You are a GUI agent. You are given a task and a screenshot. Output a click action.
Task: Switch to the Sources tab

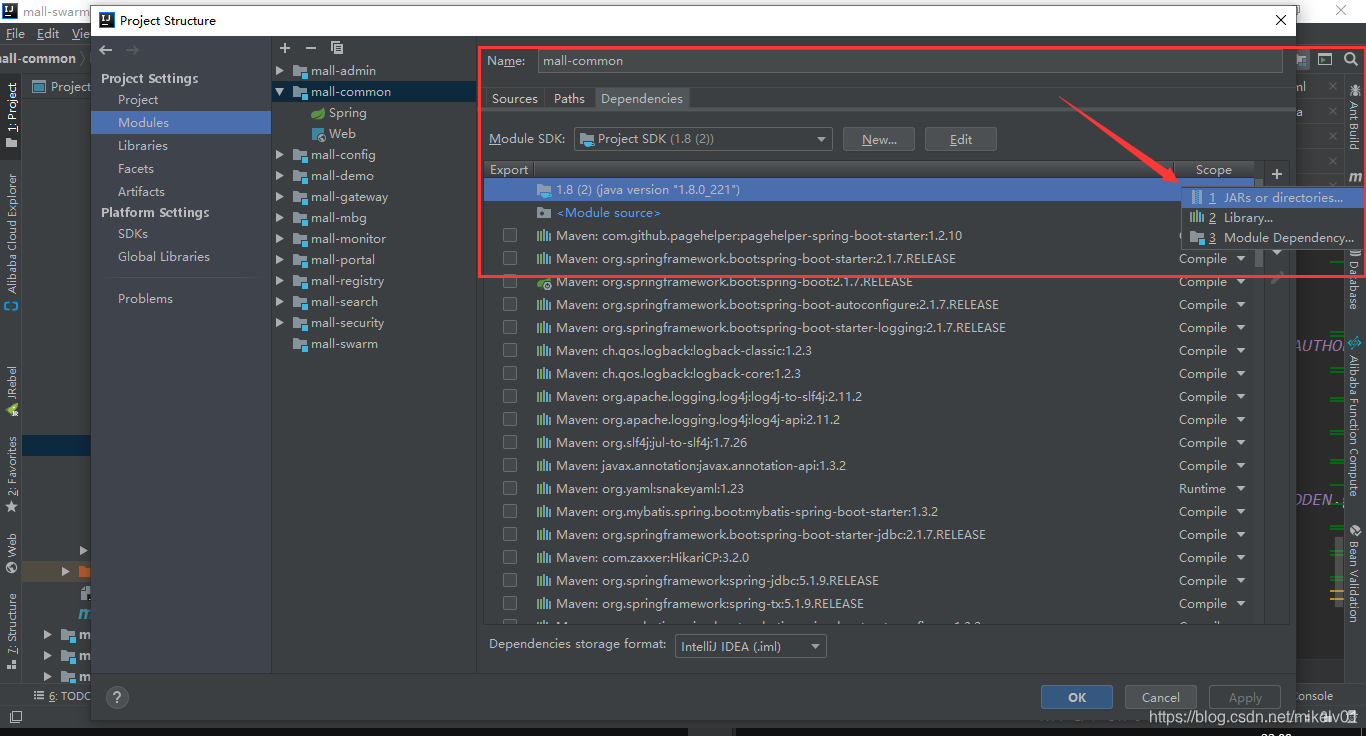click(x=515, y=99)
